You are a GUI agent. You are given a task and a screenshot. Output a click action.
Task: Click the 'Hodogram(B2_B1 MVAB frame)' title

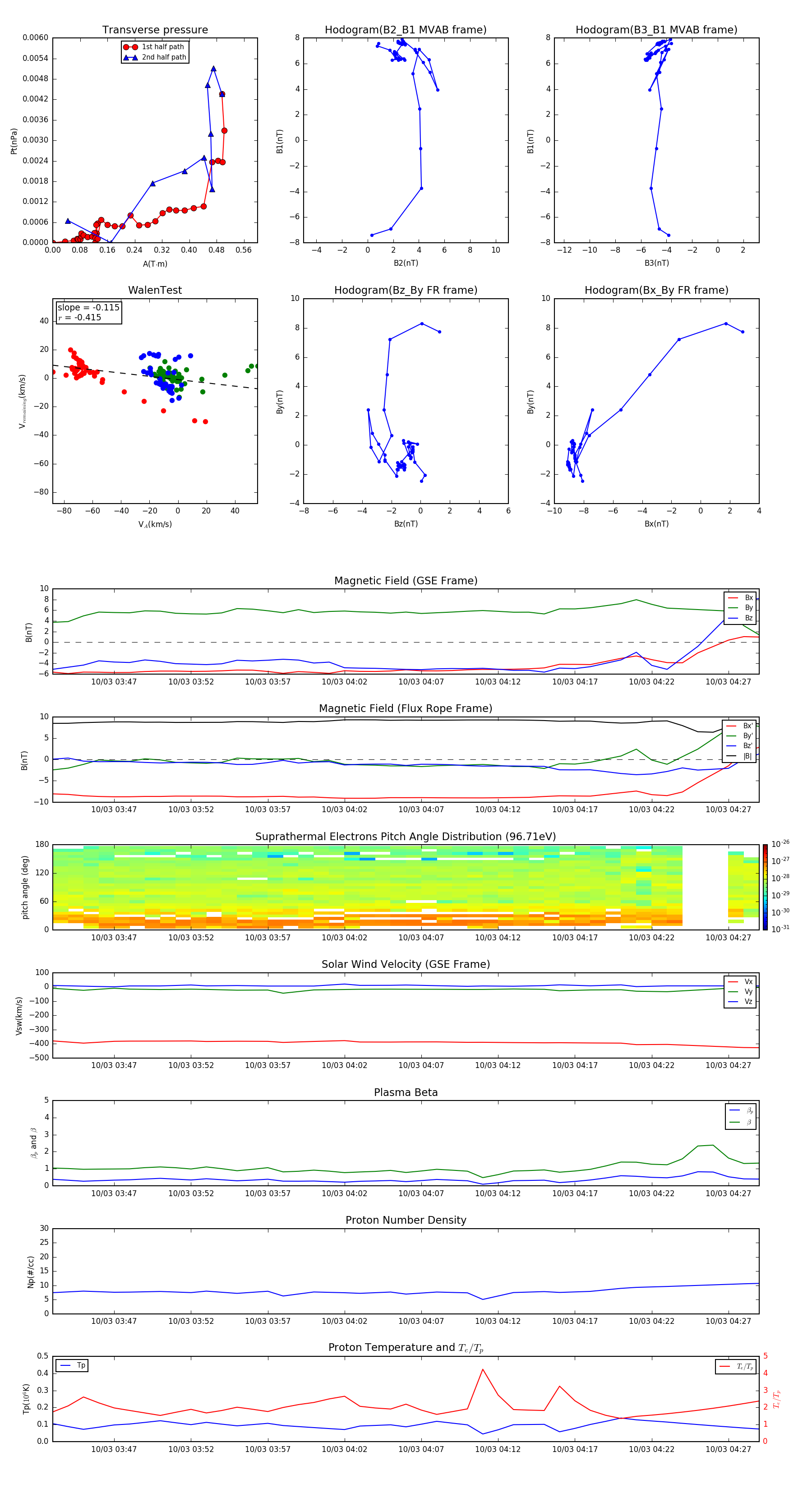[406, 29]
